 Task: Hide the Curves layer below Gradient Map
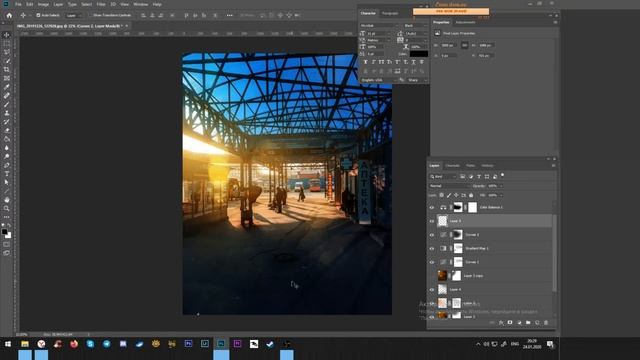pos(432,262)
